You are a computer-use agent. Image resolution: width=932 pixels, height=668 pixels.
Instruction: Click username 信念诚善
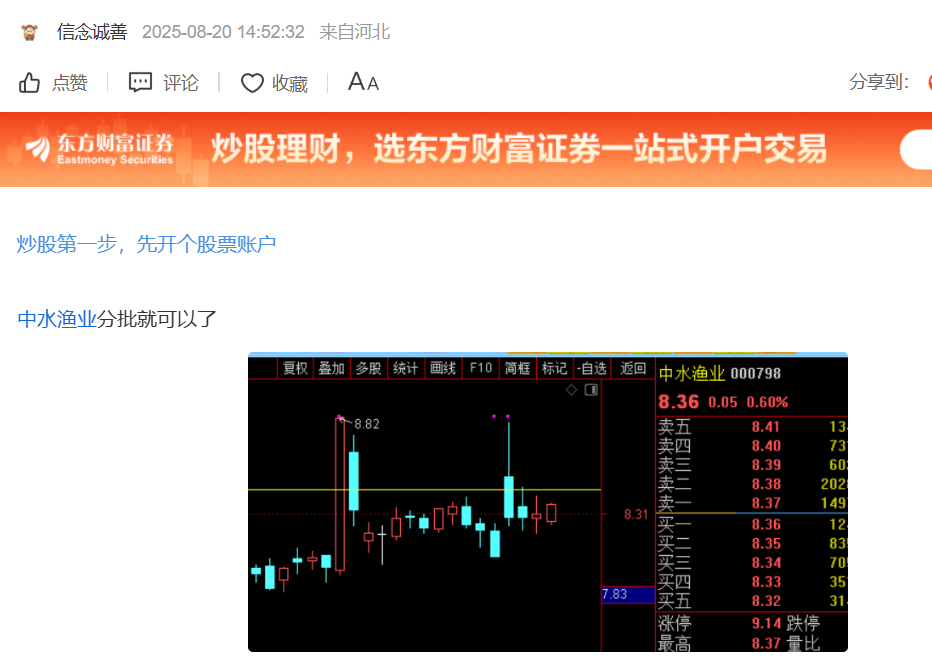tap(92, 31)
